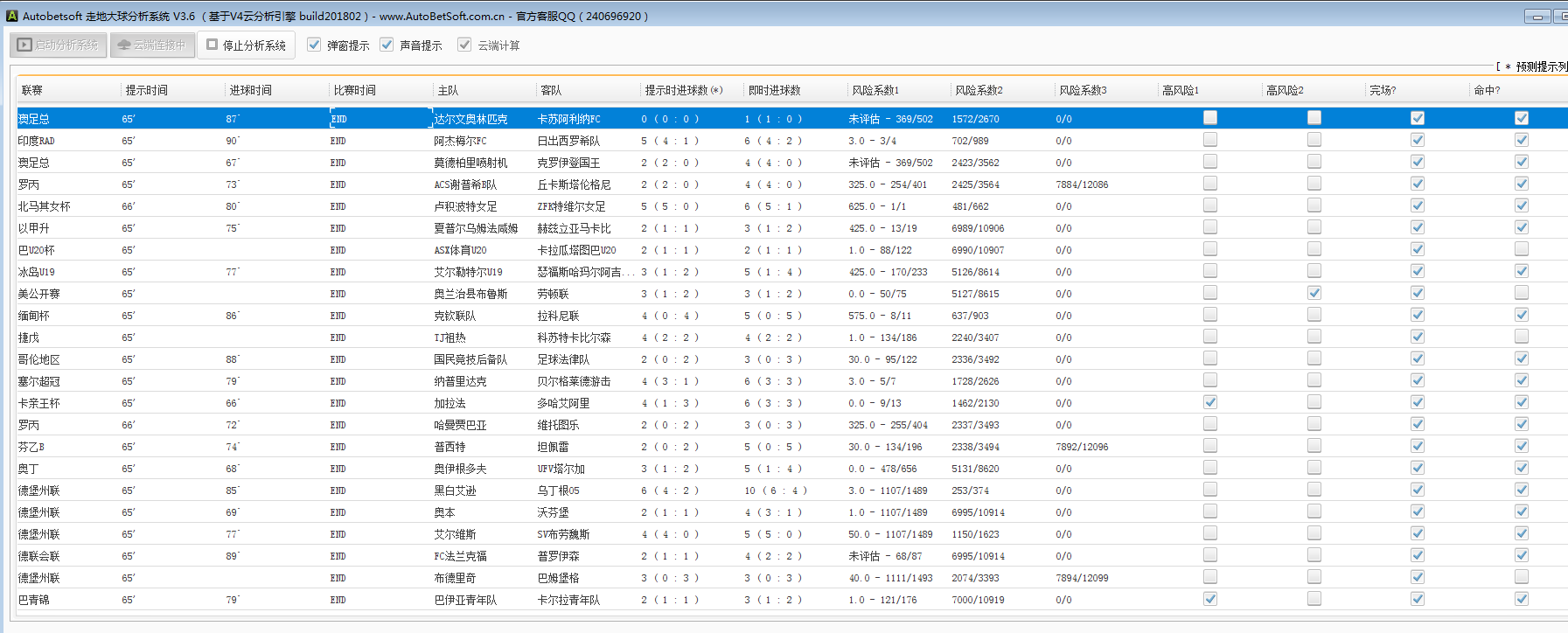The width and height of the screenshot is (1568, 633).
Task: Click the play icon on 启动分析系统
Action: pos(24,45)
